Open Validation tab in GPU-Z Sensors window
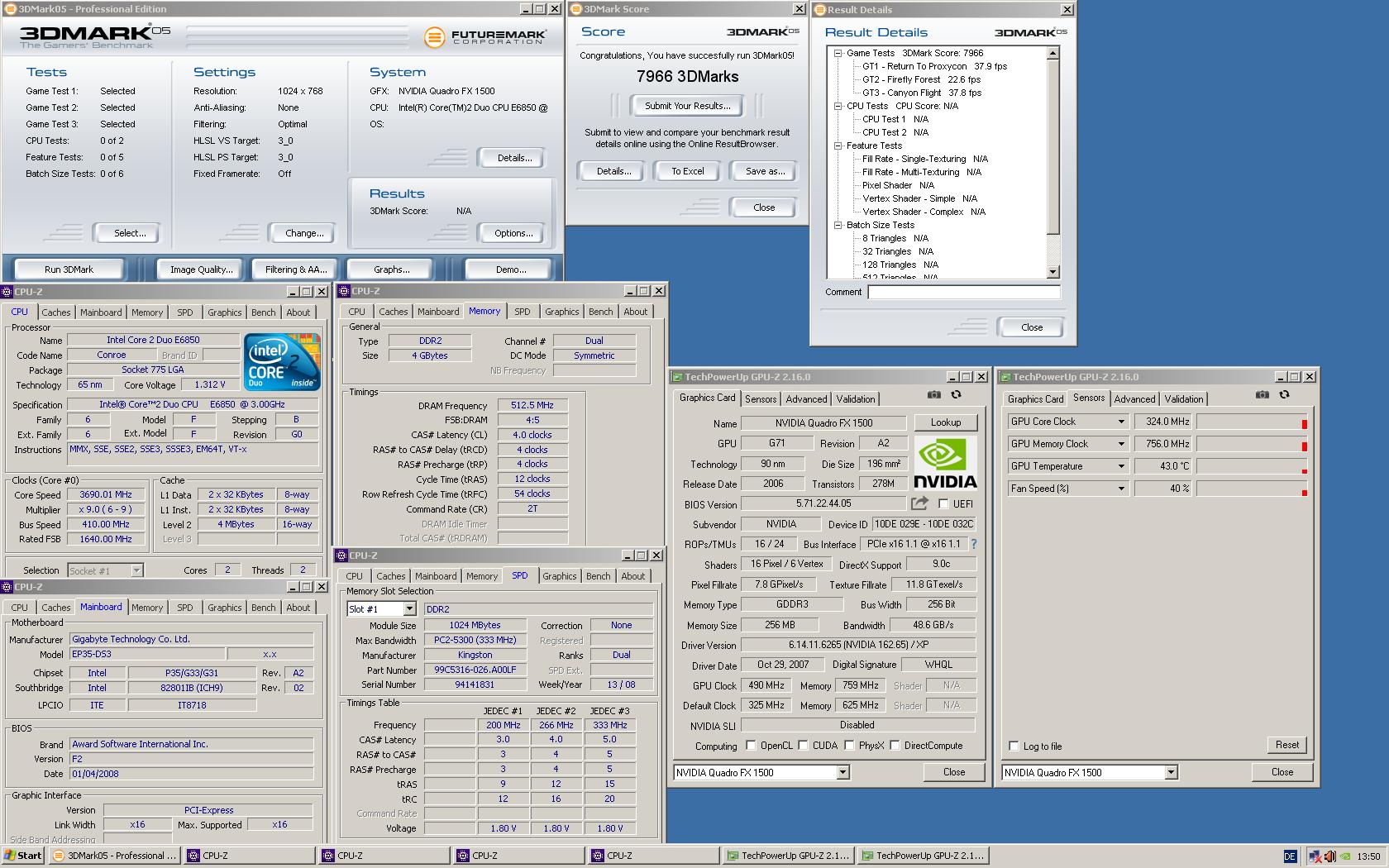This screenshot has height=868, width=1389. click(x=1184, y=398)
